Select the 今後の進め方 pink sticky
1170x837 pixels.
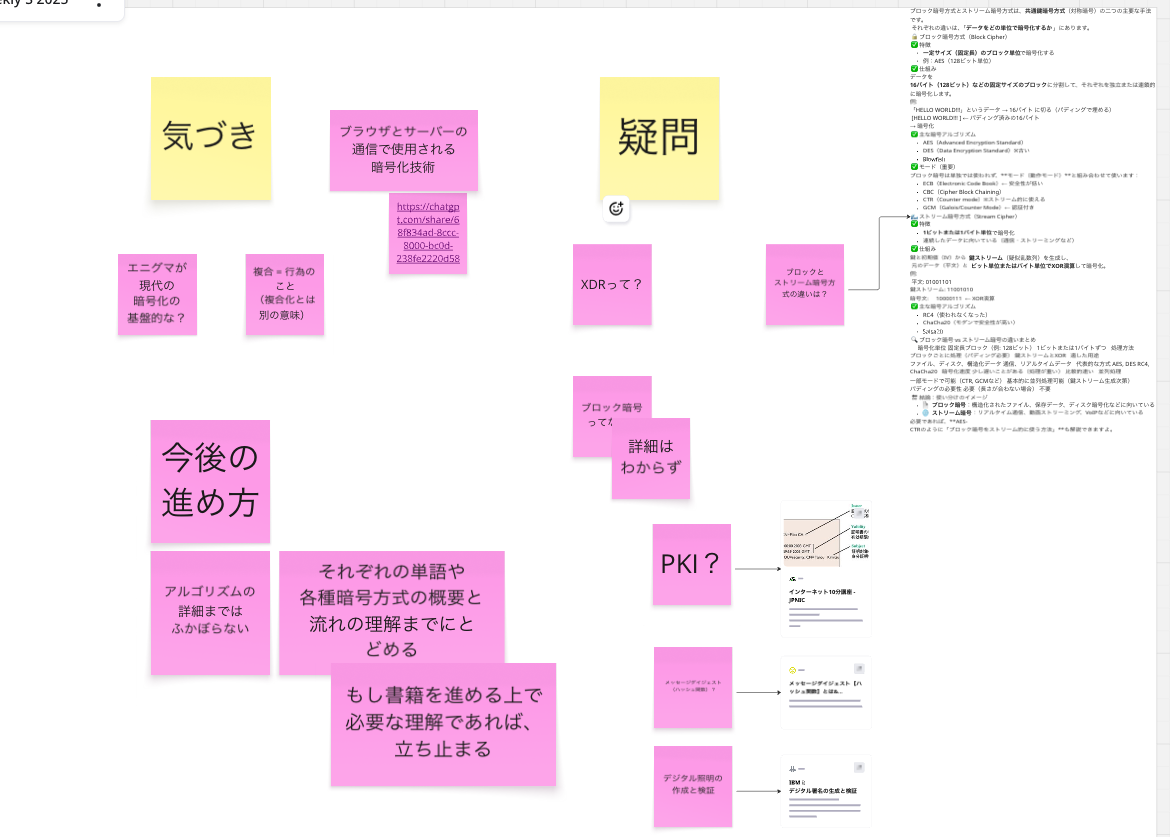coord(210,481)
